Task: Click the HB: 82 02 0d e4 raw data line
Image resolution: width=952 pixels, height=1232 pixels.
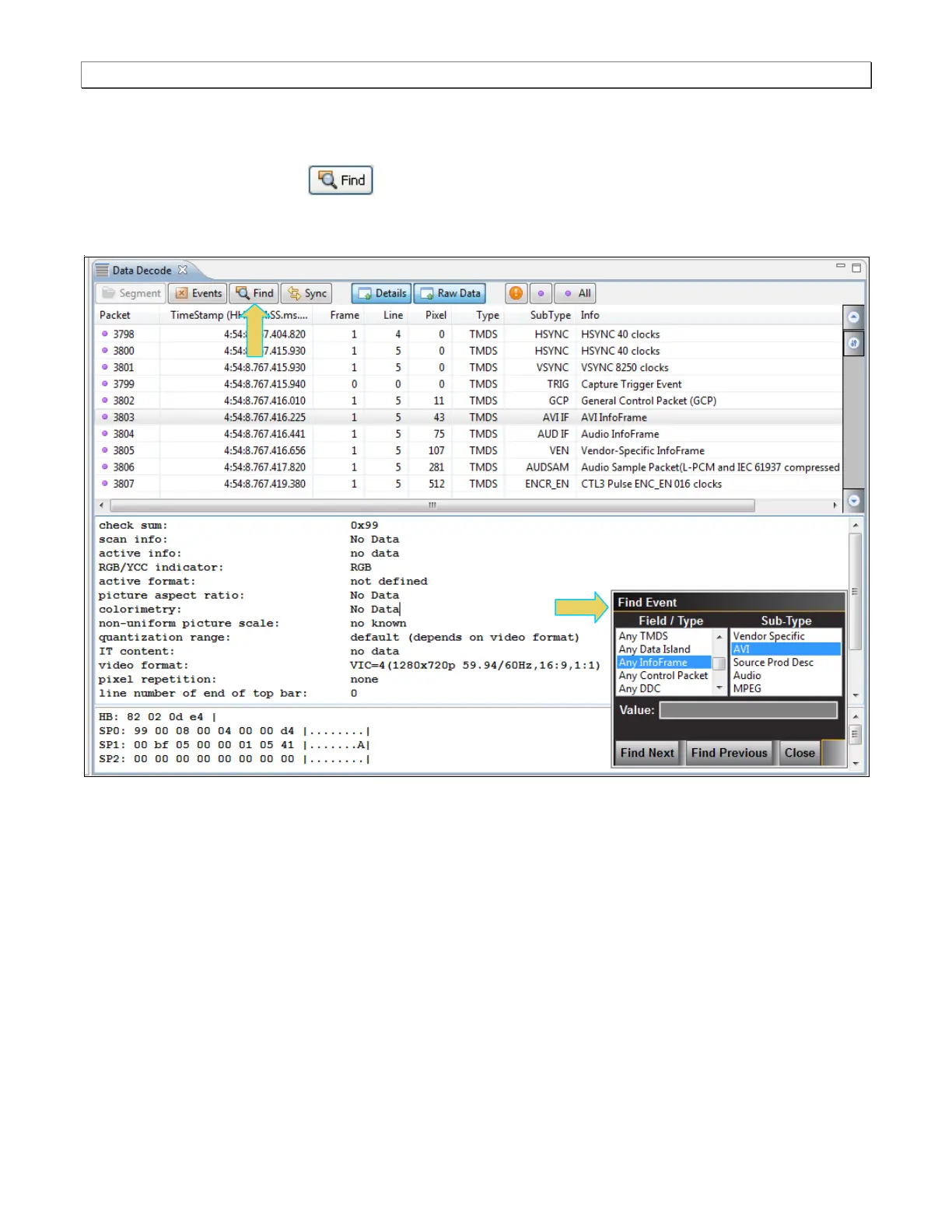Action: (157, 717)
